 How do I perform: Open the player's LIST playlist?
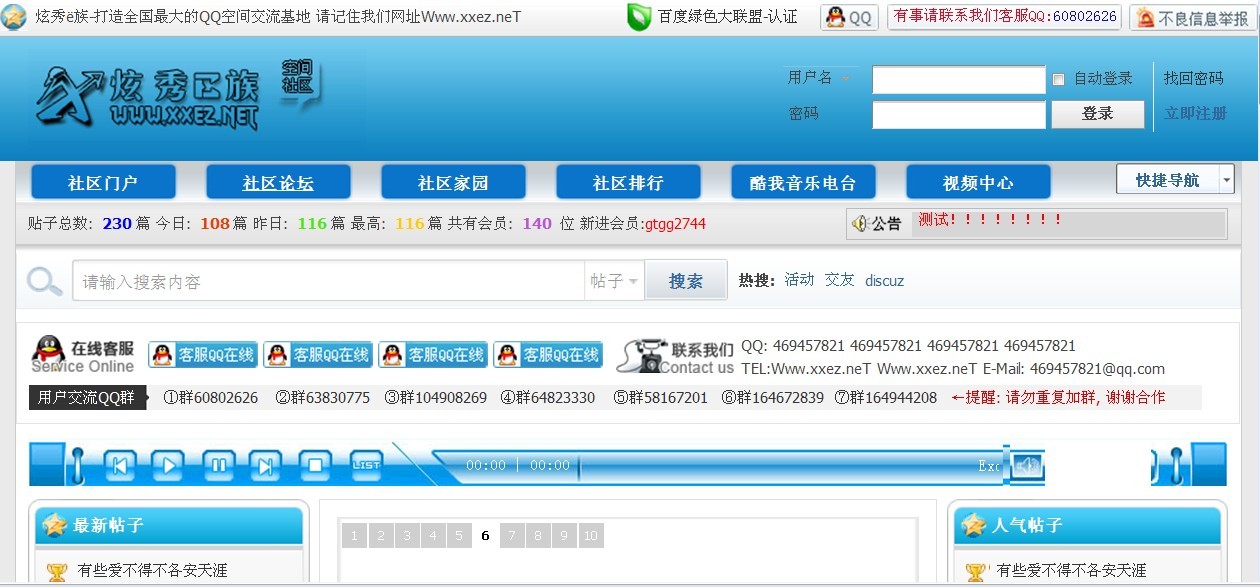coord(366,464)
